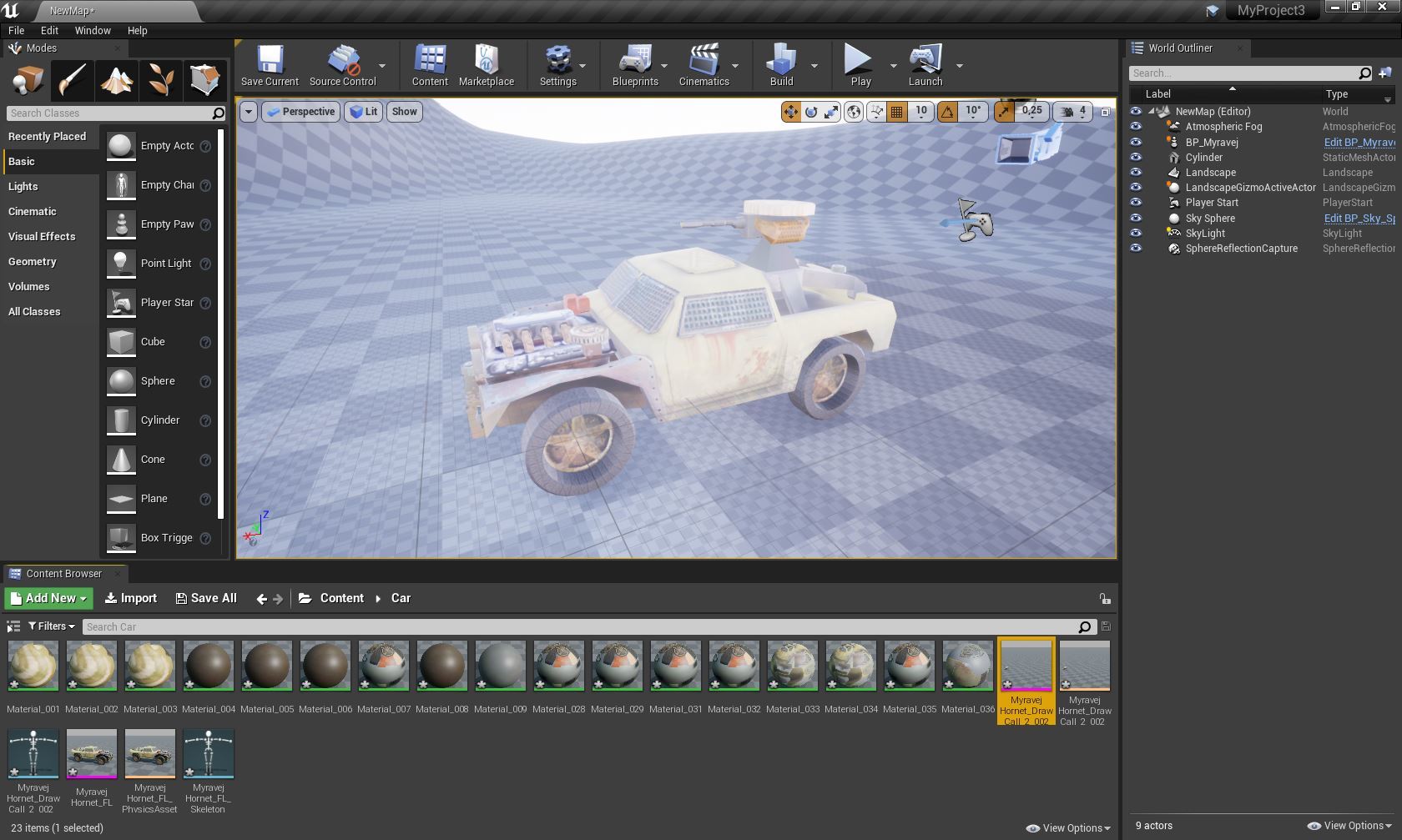The width and height of the screenshot is (1402, 840).
Task: Click the surface snapping icon in viewport
Action: pyautogui.click(x=877, y=112)
